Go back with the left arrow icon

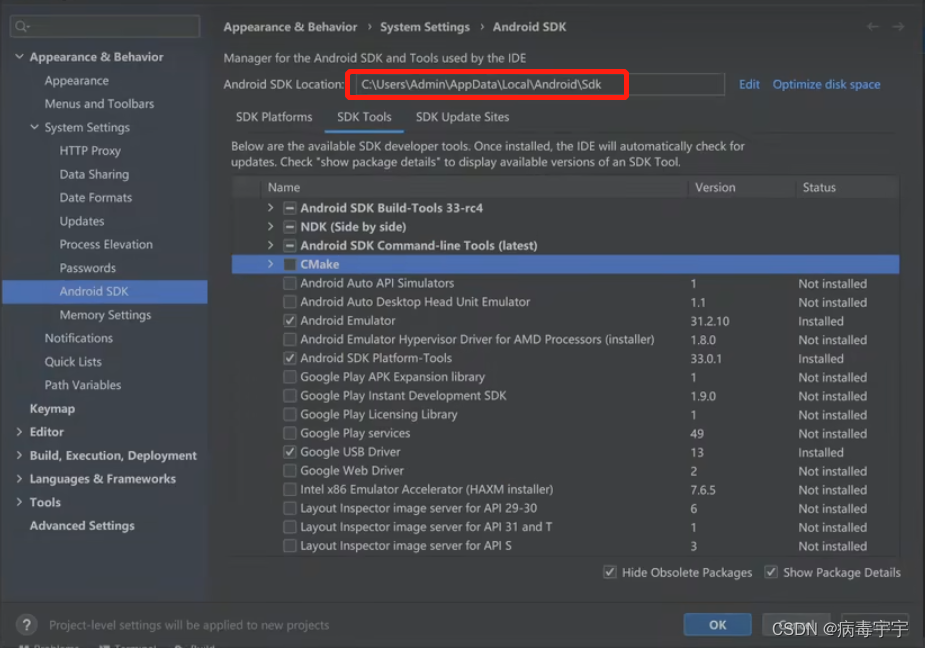(x=872, y=27)
